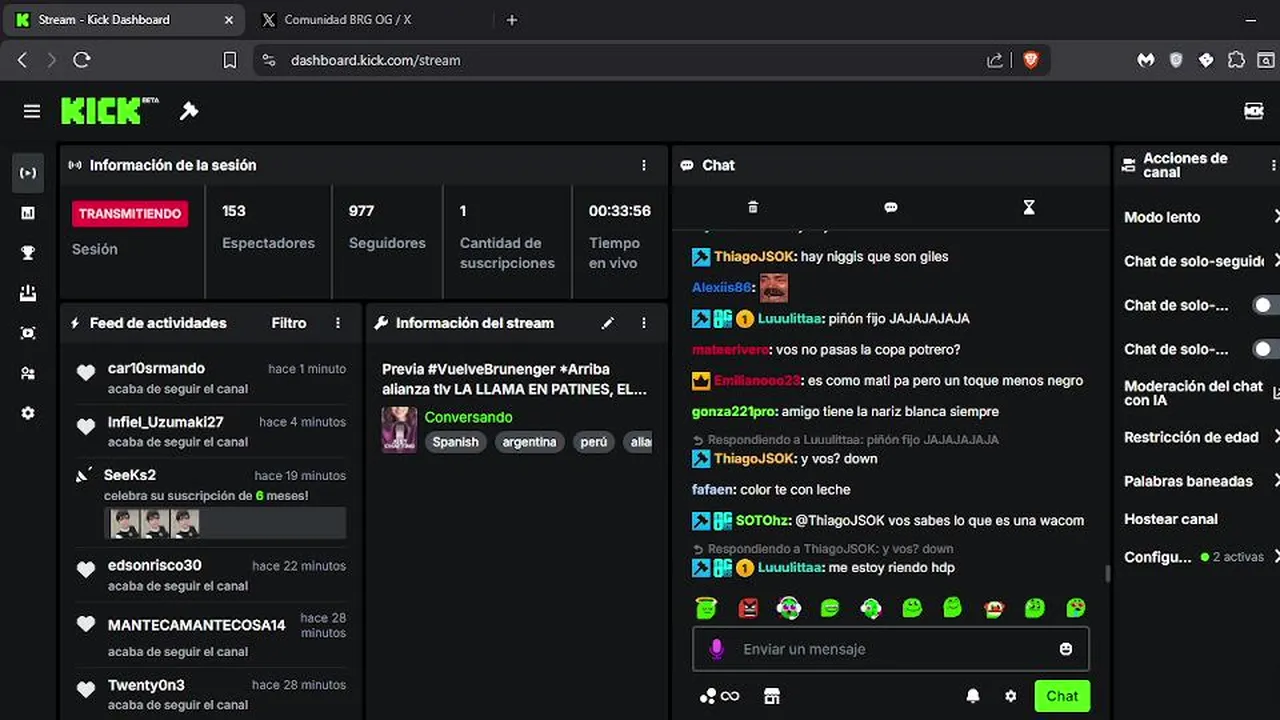The width and height of the screenshot is (1280, 720).
Task: Click the browser back arrow
Action: (22, 60)
